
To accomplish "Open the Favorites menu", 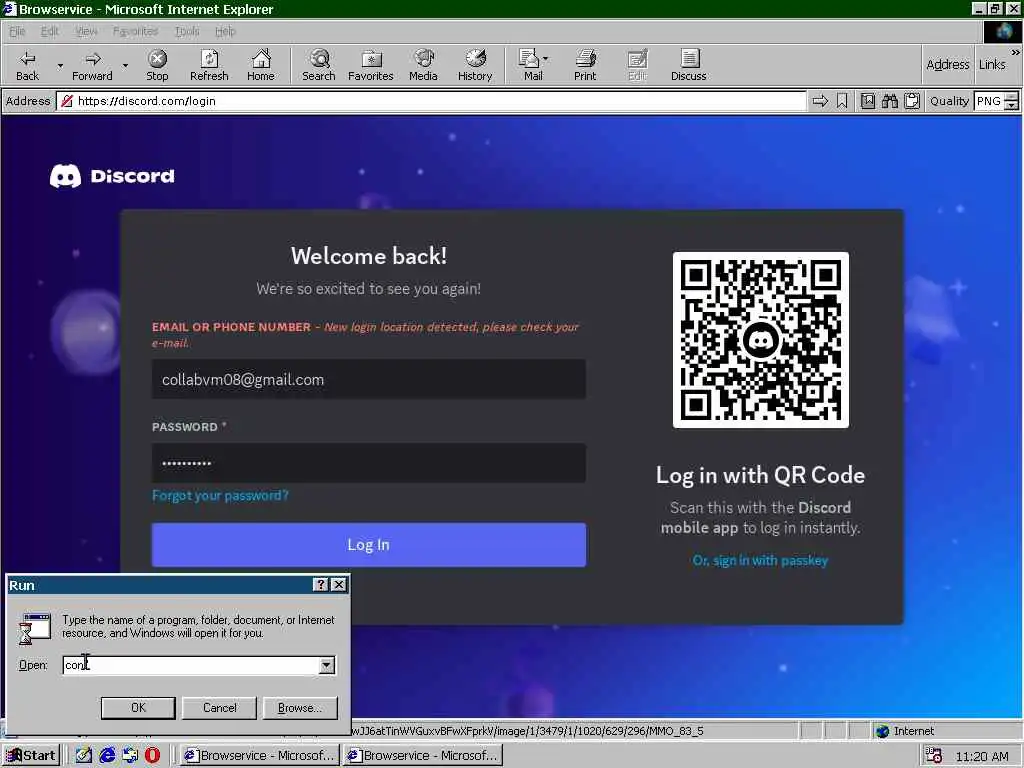I will pos(135,31).
